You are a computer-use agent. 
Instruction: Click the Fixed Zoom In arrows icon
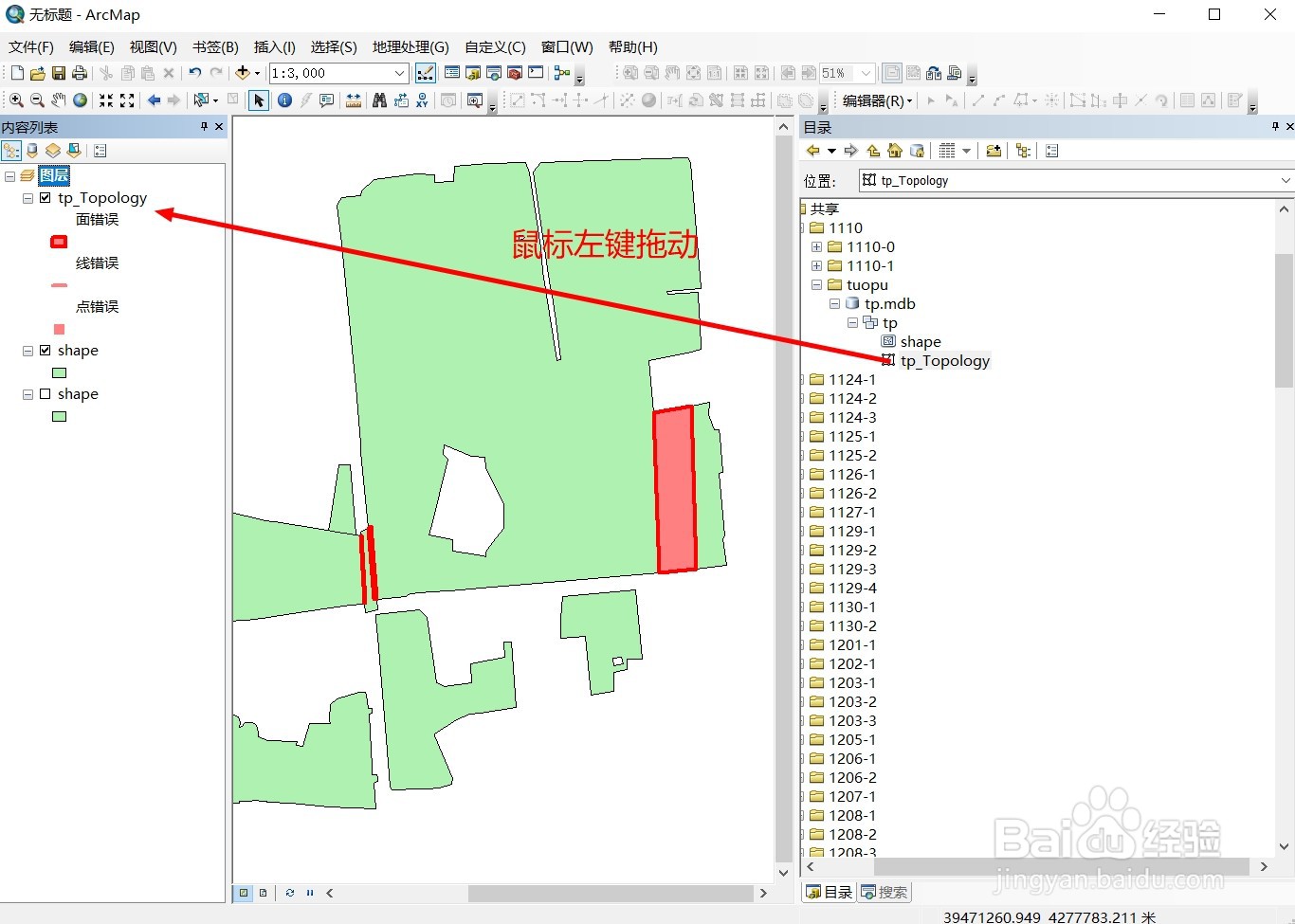click(x=106, y=100)
